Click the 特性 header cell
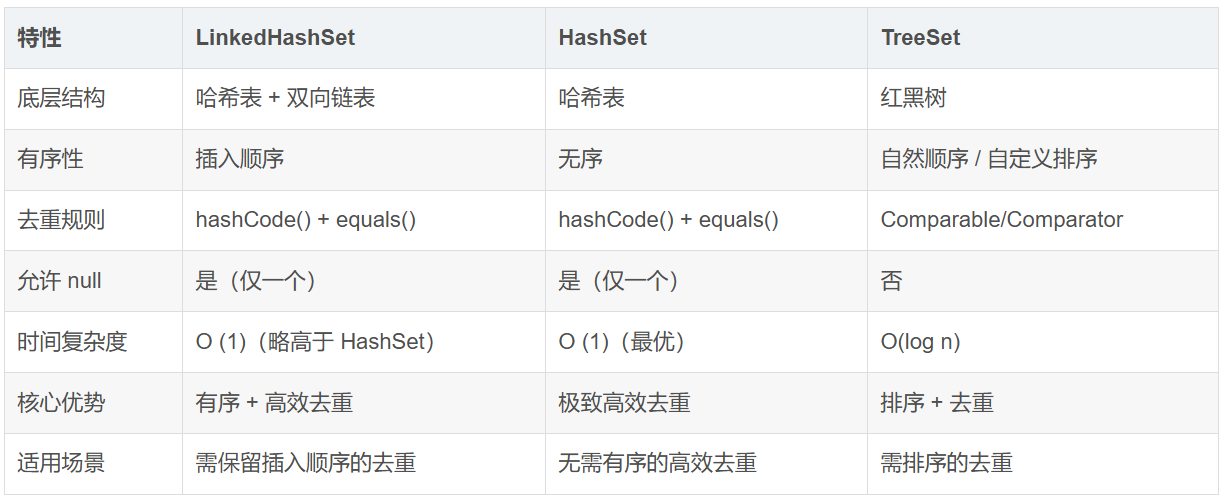 click(40, 38)
